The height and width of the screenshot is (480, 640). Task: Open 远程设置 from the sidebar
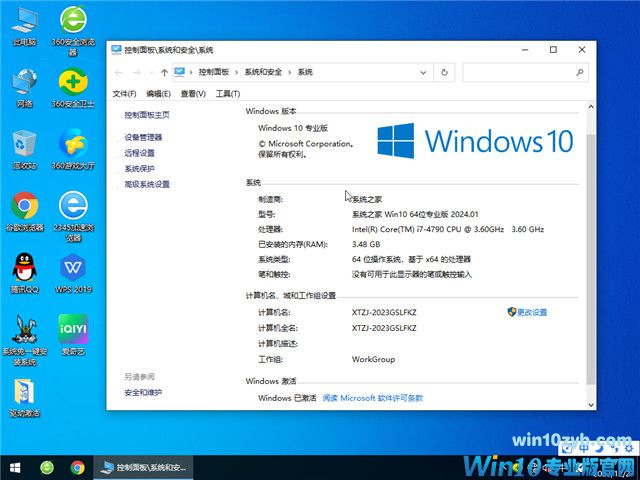[140, 153]
